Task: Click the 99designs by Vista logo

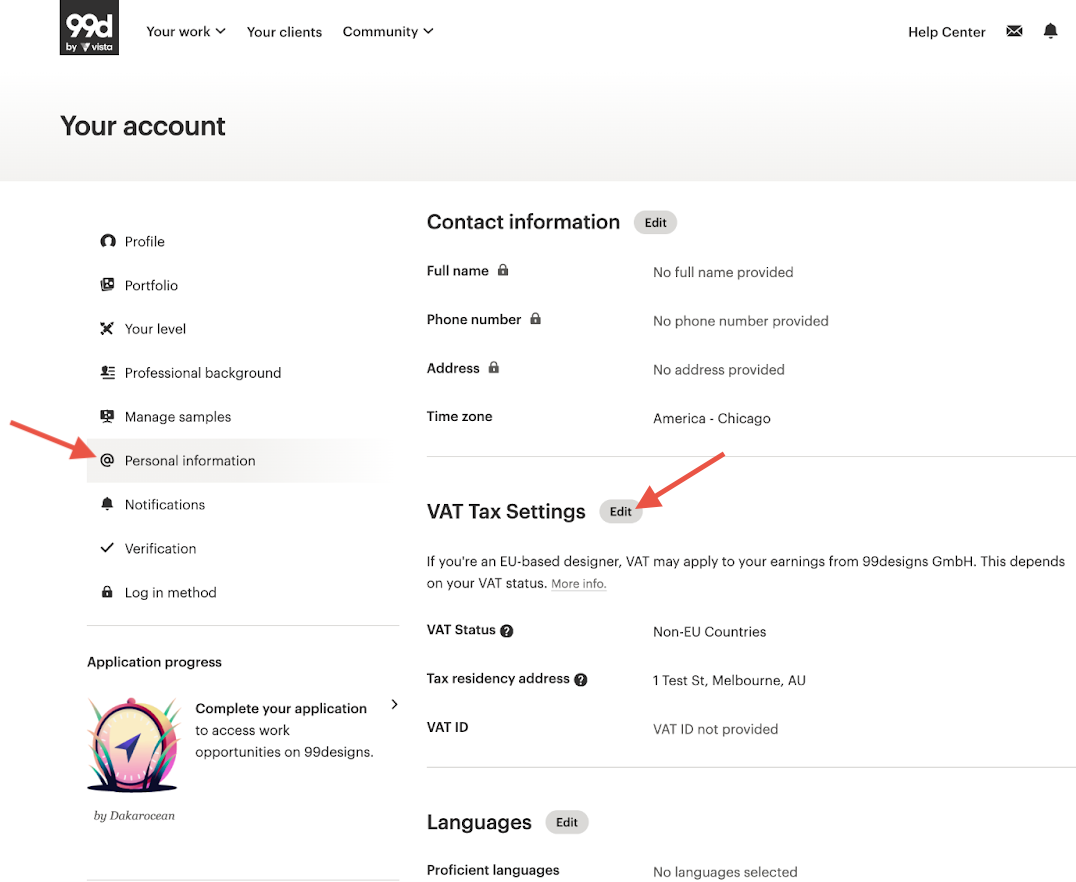Action: click(89, 27)
